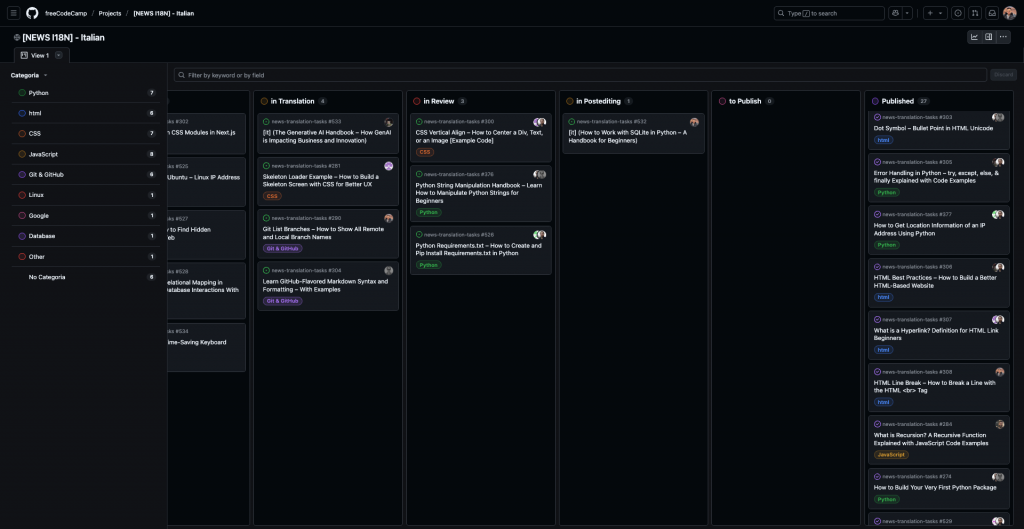Select JavaScript category in slice panel
1024x529 pixels.
point(84,154)
